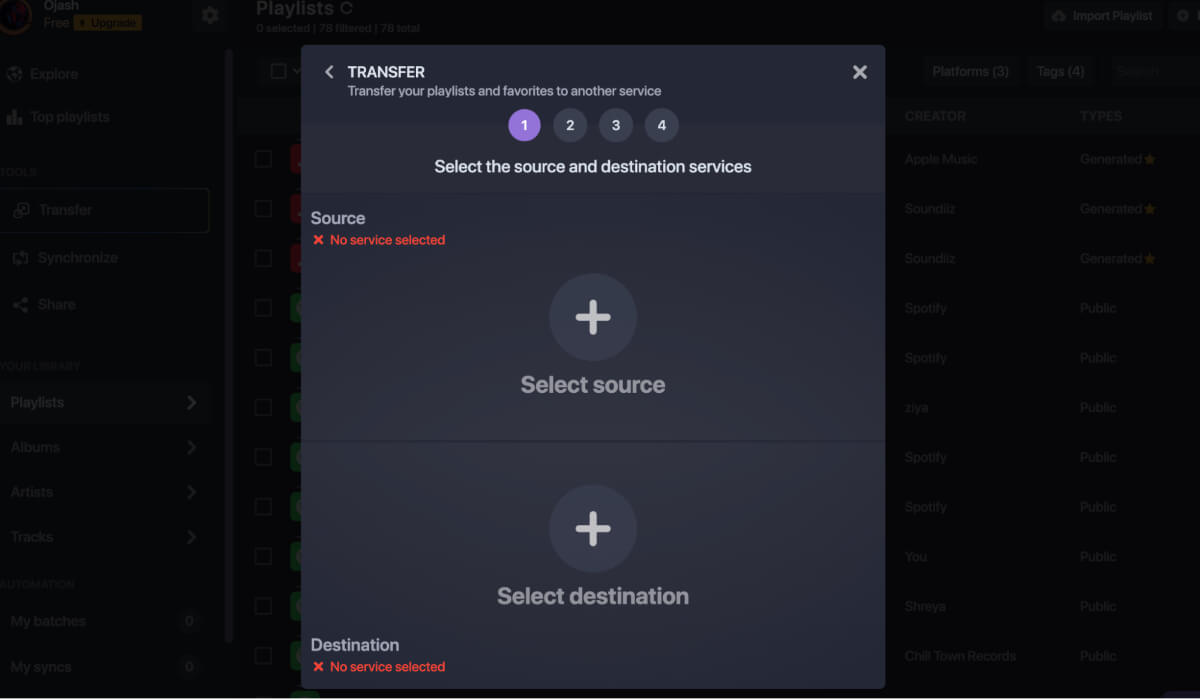
Task: Click the back arrow in Transfer dialog
Action: (329, 71)
